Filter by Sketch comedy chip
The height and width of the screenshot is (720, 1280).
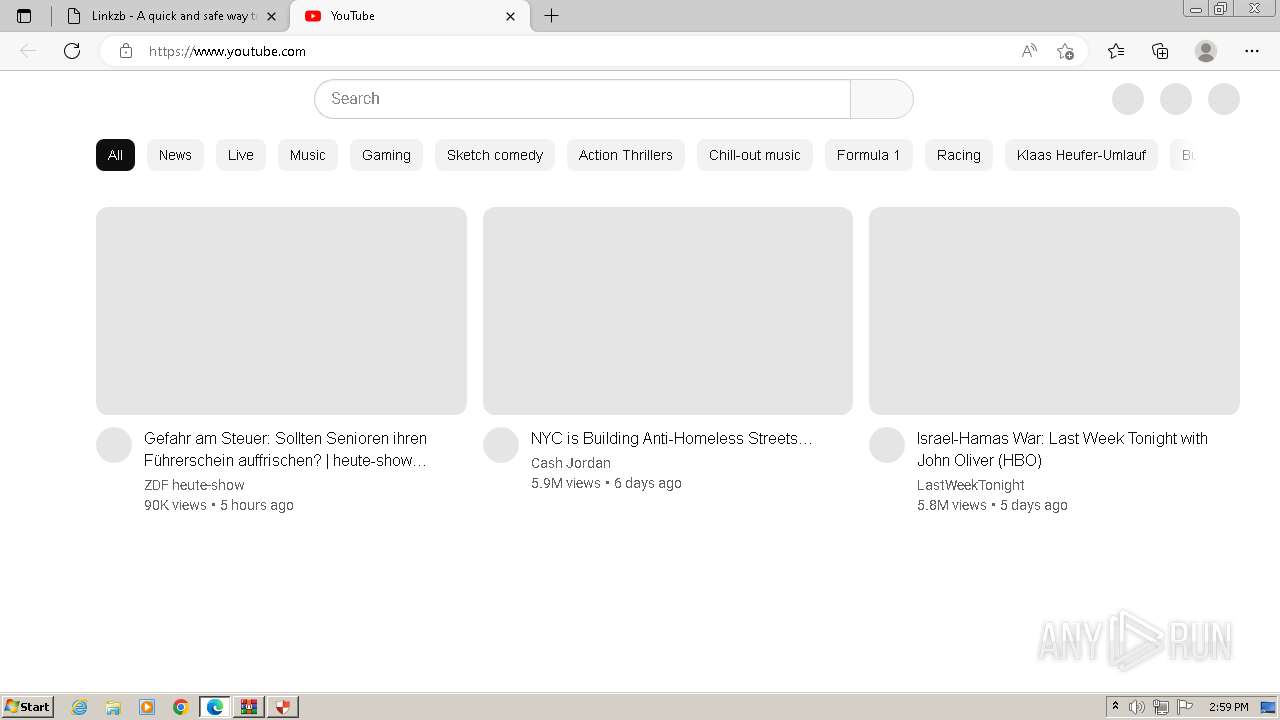(495, 155)
